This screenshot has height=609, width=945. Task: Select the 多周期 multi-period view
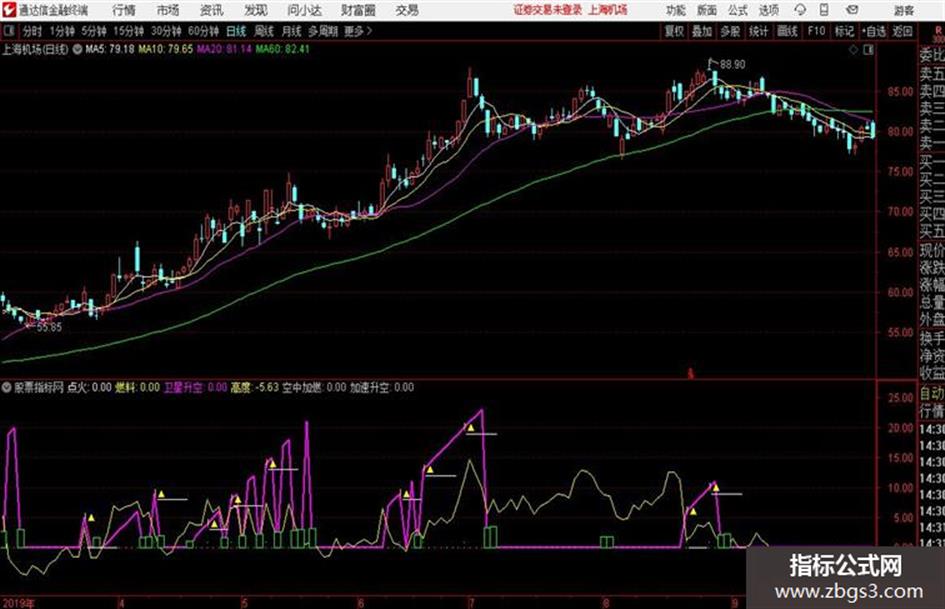(323, 31)
